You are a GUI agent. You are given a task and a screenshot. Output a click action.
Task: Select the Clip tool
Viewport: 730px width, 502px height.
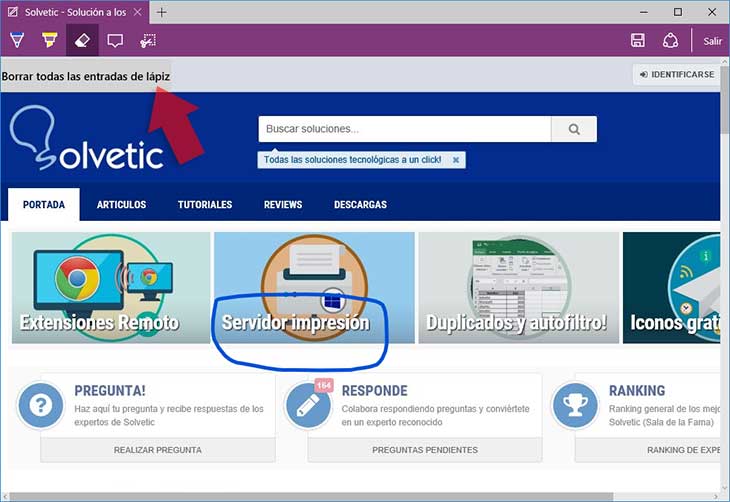coord(148,41)
